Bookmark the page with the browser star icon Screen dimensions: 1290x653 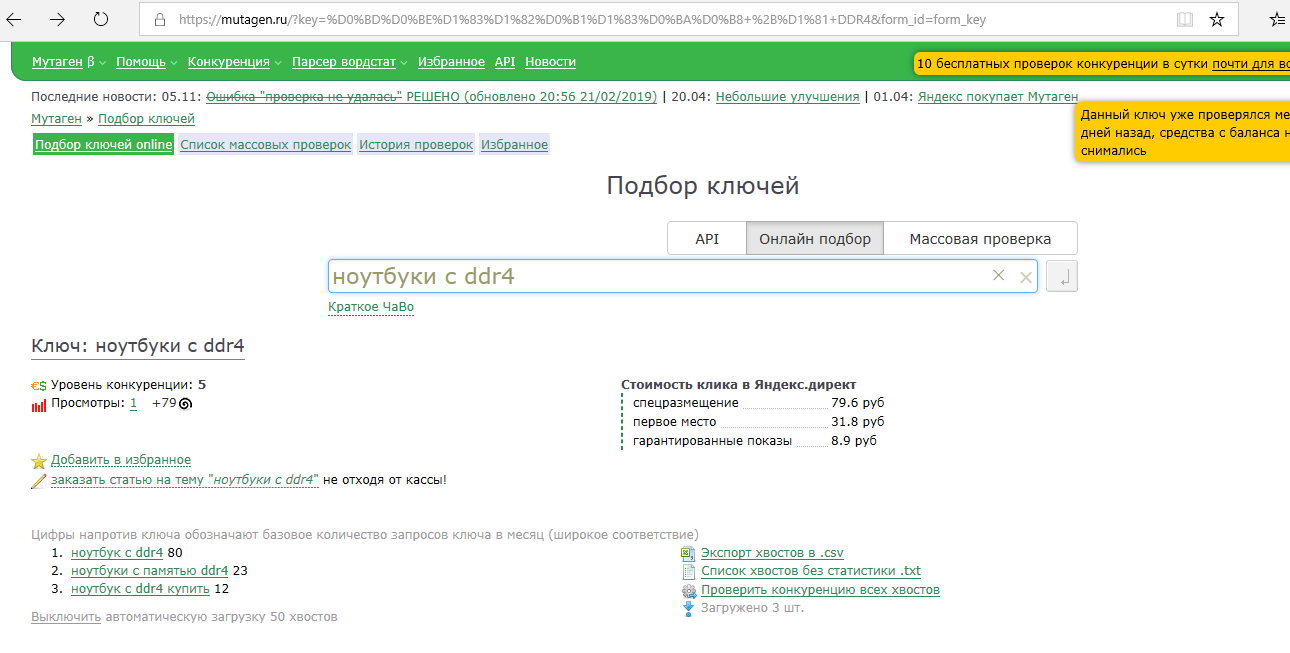click(x=1217, y=19)
